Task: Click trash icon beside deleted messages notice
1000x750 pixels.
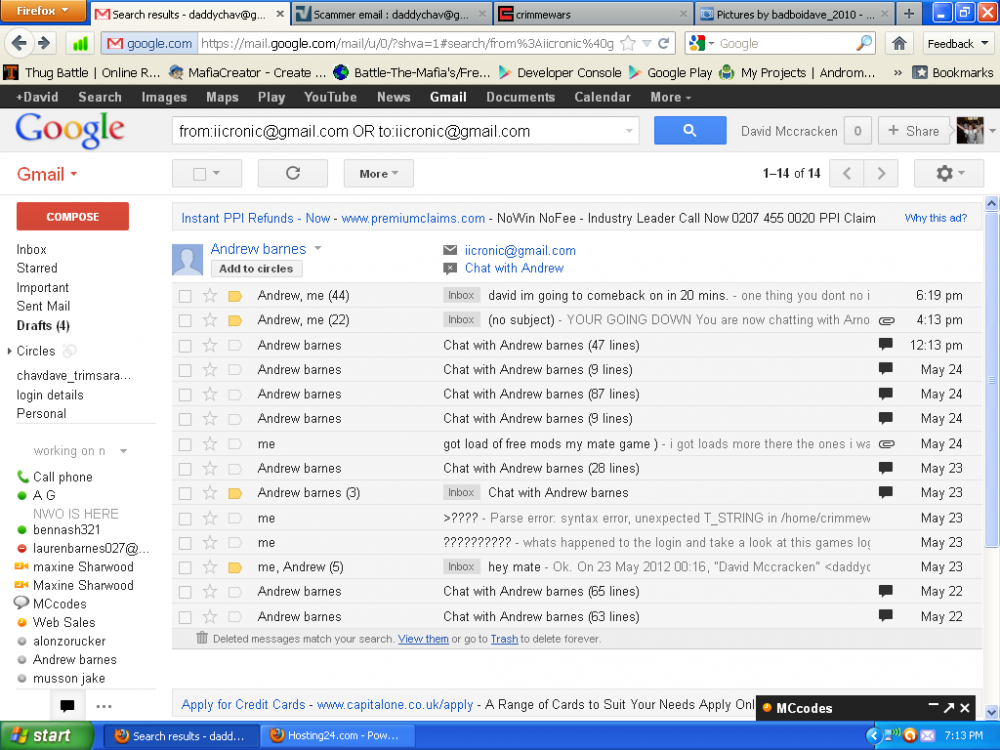Action: [202, 638]
